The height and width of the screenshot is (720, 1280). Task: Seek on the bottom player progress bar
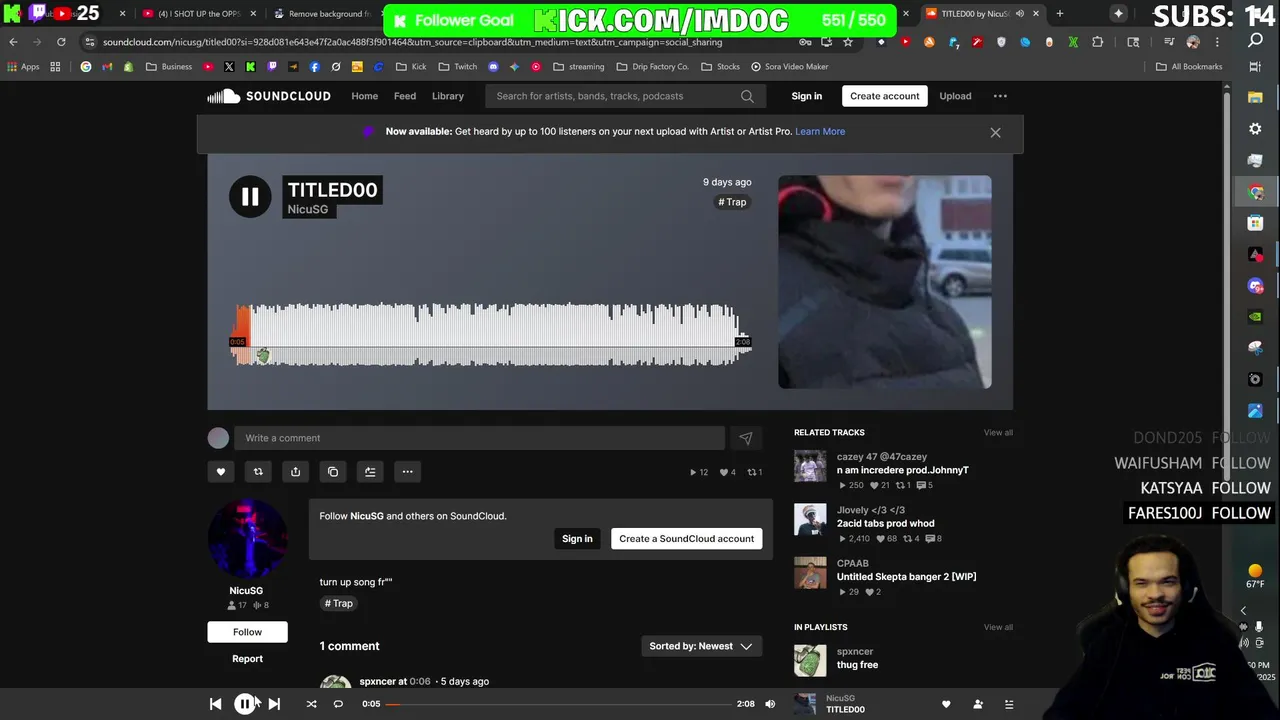558,704
